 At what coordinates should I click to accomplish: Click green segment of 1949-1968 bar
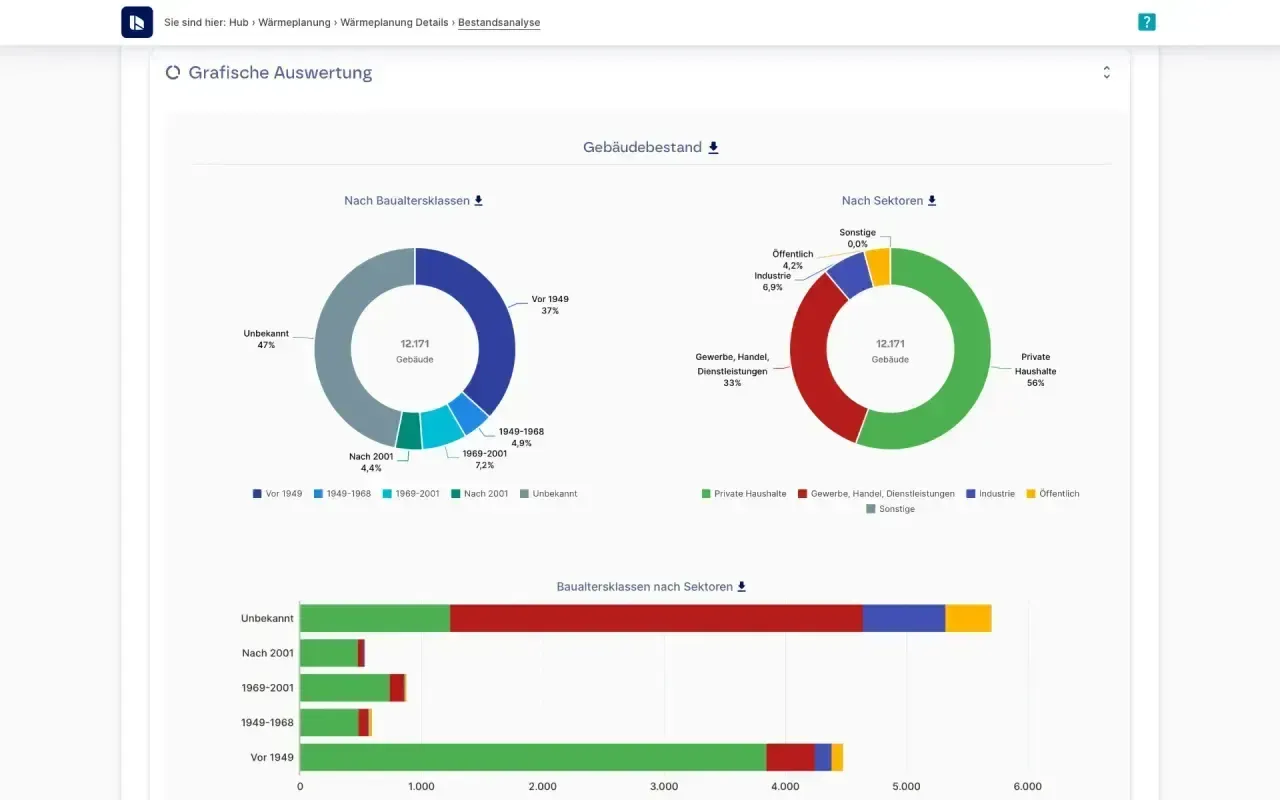pos(329,722)
